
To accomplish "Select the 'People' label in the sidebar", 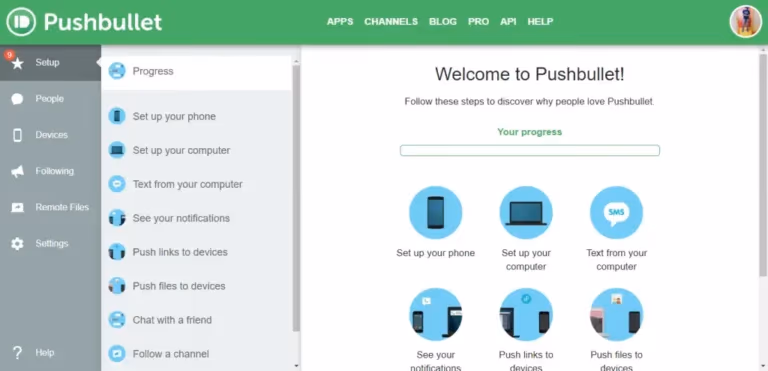I will click(49, 99).
